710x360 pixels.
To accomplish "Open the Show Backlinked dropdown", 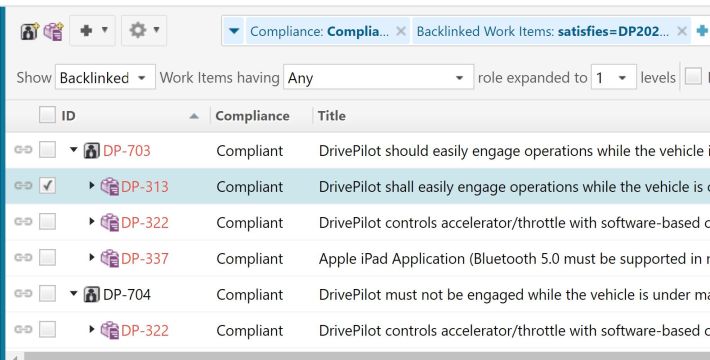I will coord(105,77).
